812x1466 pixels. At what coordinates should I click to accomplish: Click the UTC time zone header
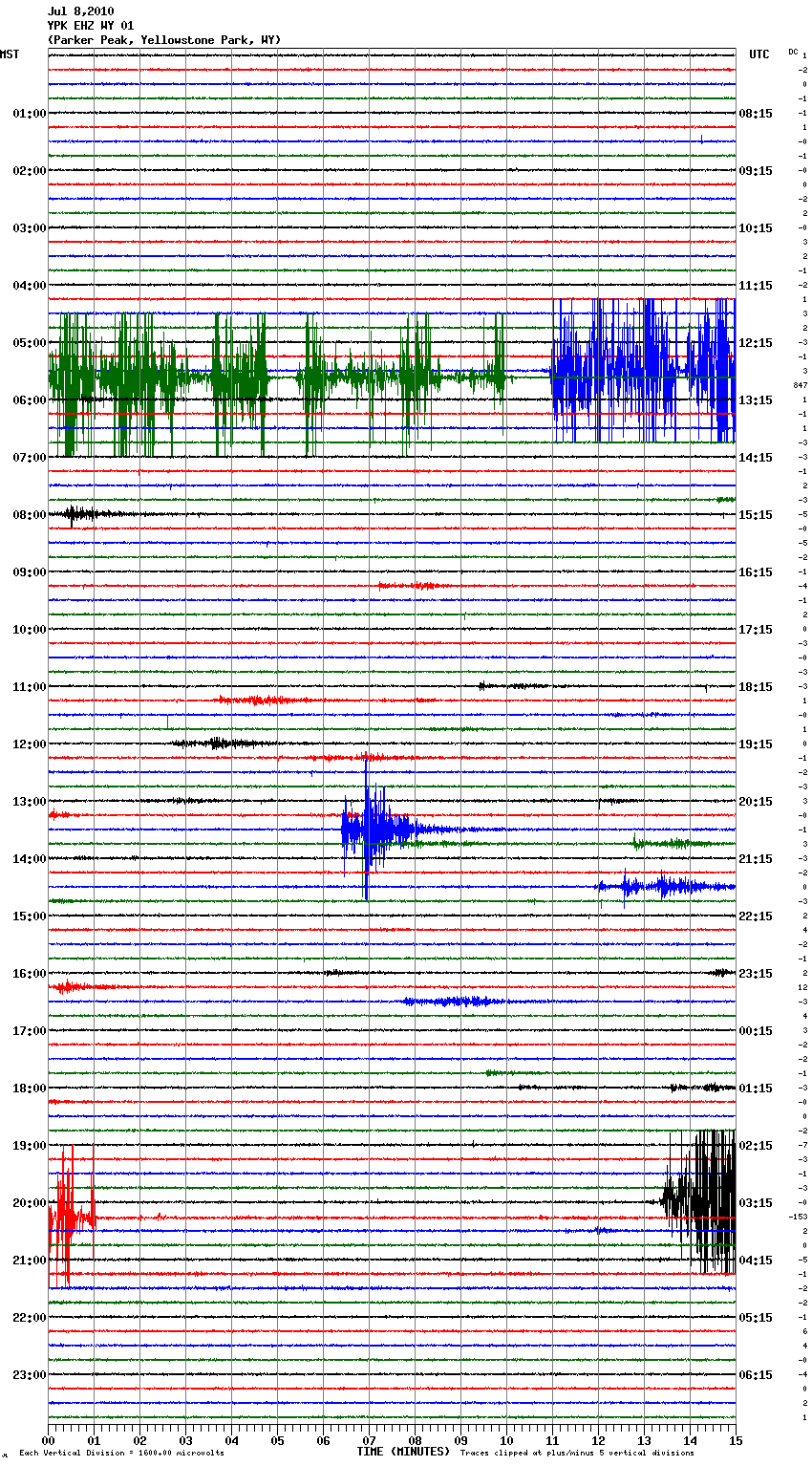(759, 54)
